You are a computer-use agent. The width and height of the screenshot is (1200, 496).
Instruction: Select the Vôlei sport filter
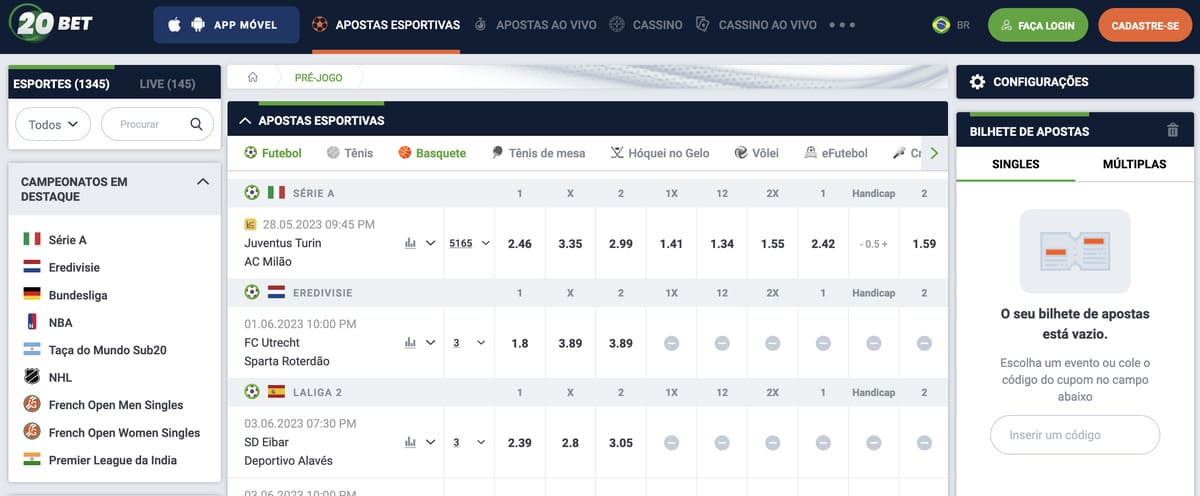(756, 153)
